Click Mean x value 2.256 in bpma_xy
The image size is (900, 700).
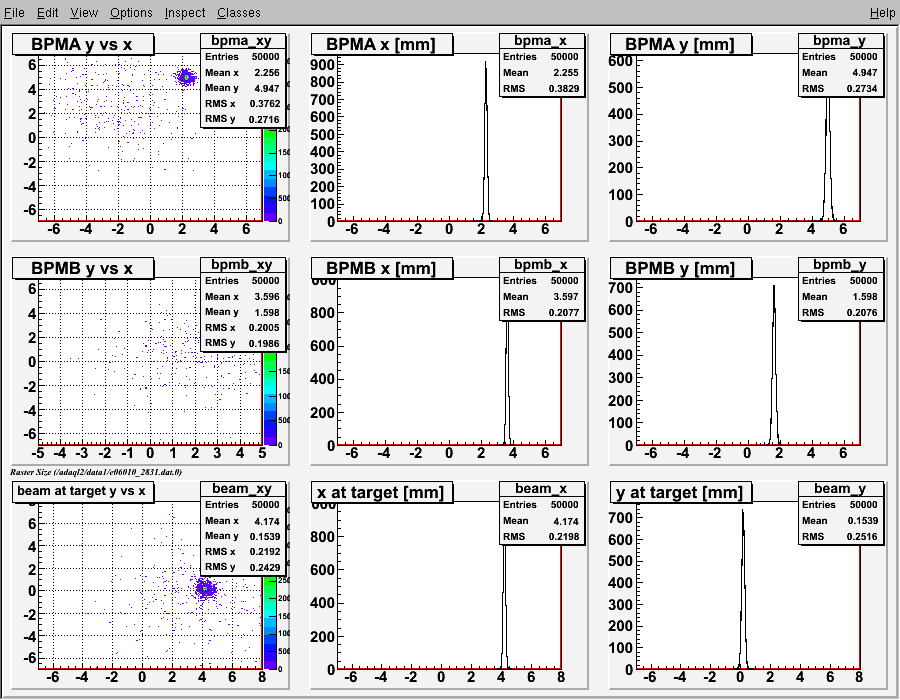point(267,73)
